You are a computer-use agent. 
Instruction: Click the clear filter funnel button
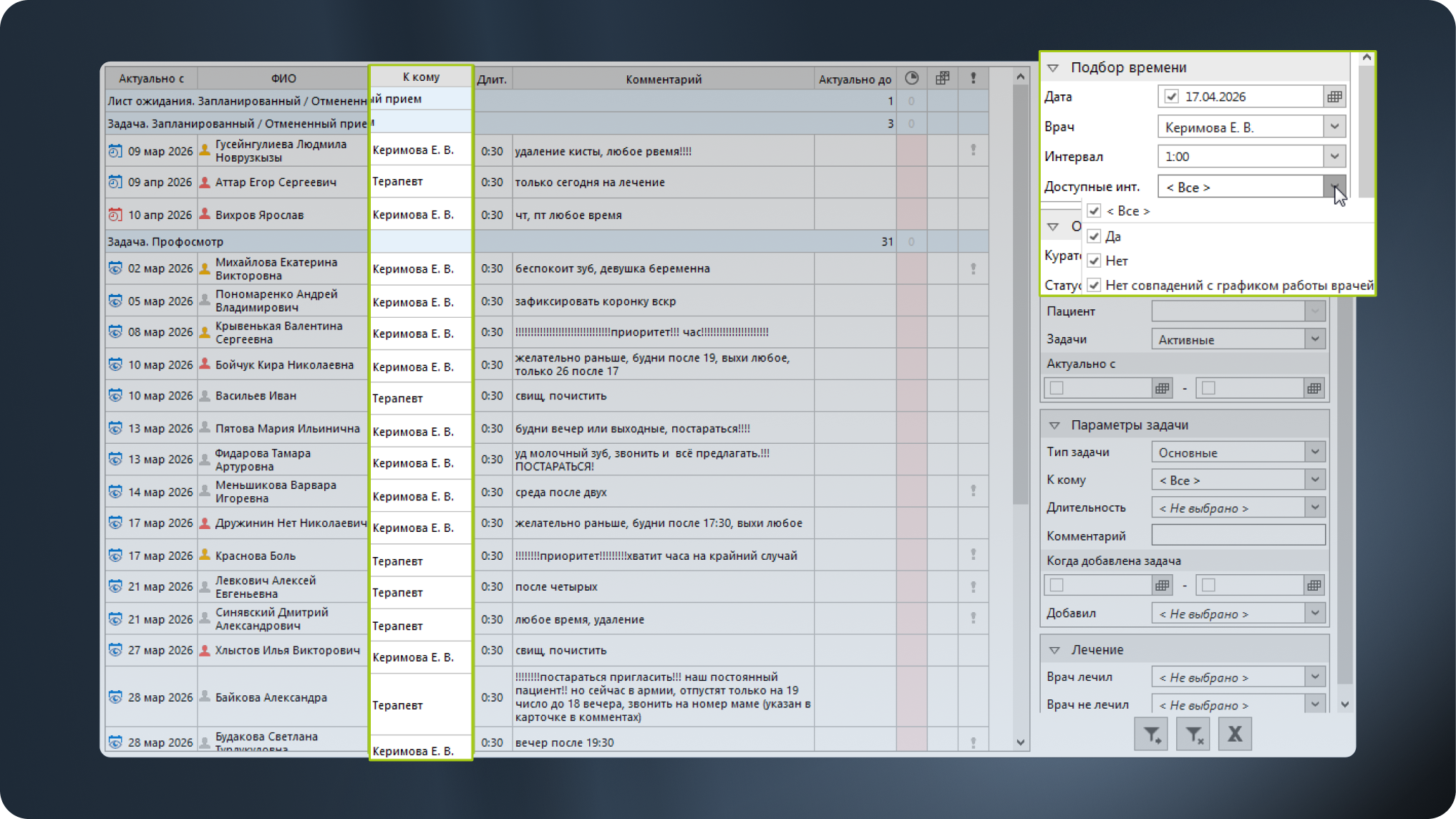(1193, 735)
